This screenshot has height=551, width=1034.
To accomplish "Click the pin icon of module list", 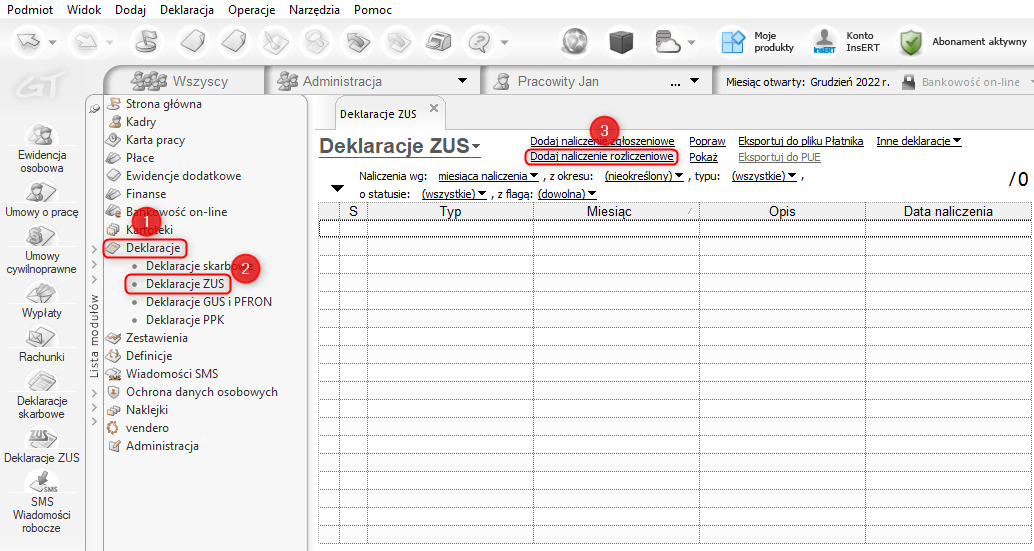I will [x=95, y=109].
